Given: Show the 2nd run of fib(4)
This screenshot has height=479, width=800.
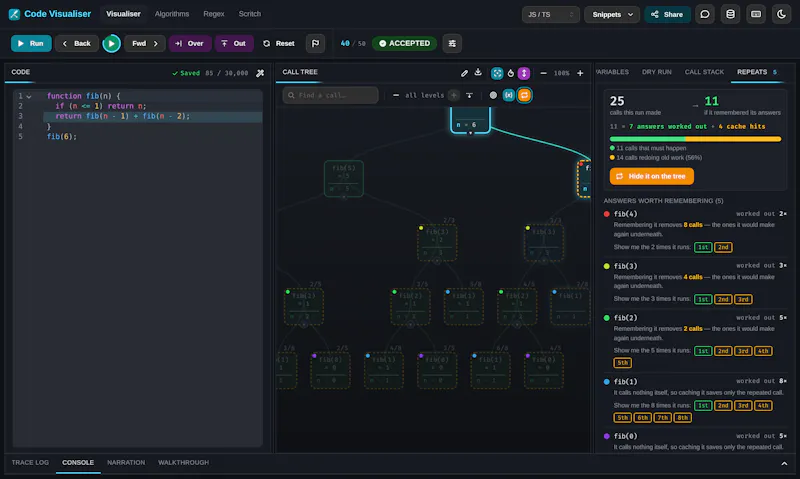Looking at the screenshot, I should pos(723,247).
